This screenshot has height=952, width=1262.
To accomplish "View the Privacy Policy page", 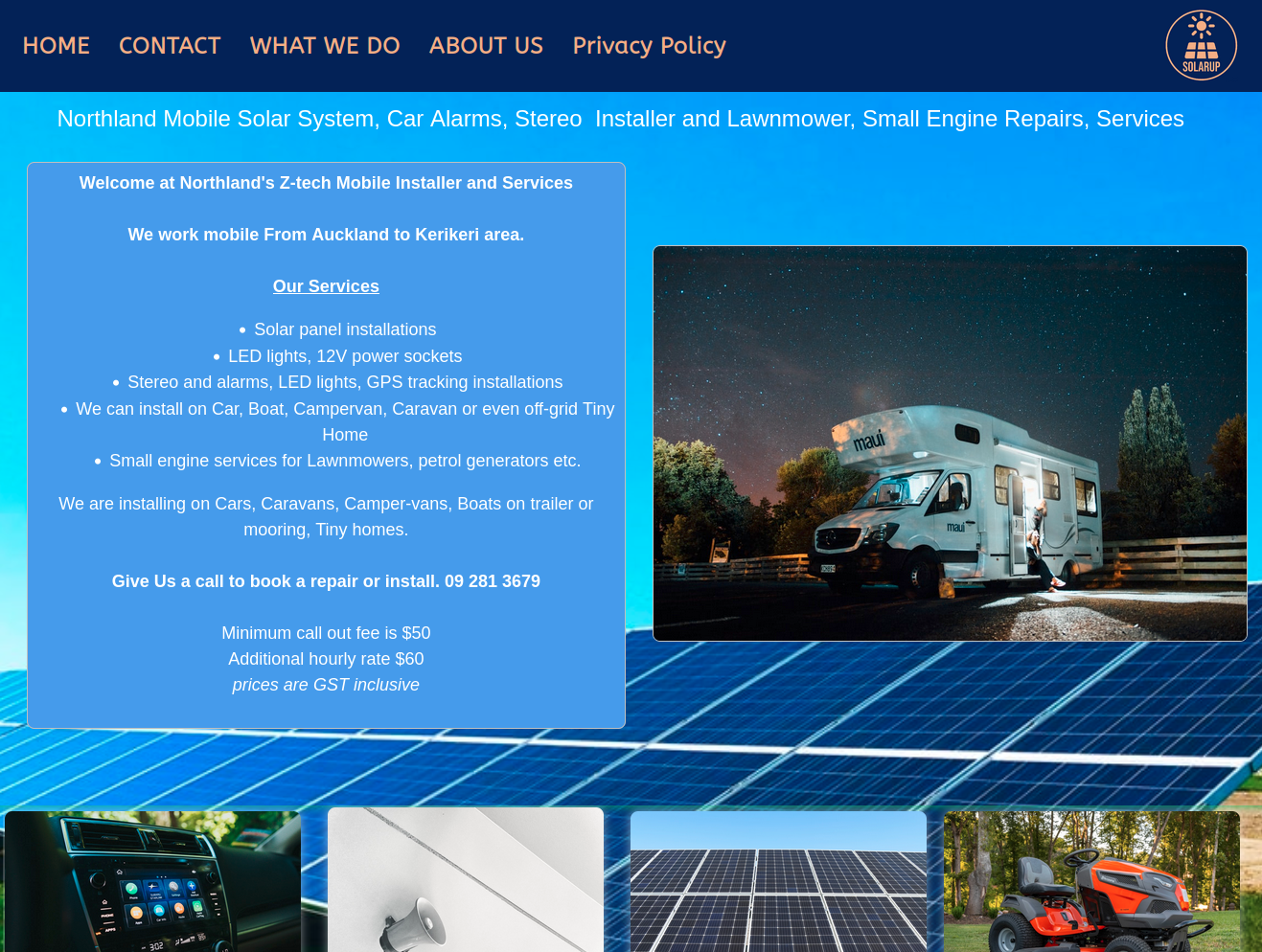I will 649,45.
